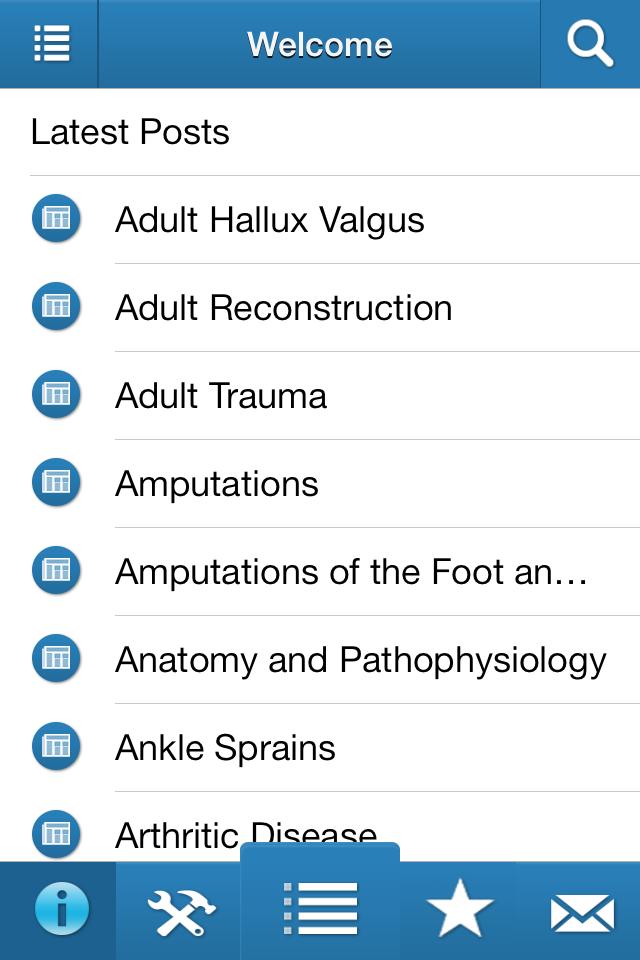Select the info tab icon
640x960 pixels.
63,908
